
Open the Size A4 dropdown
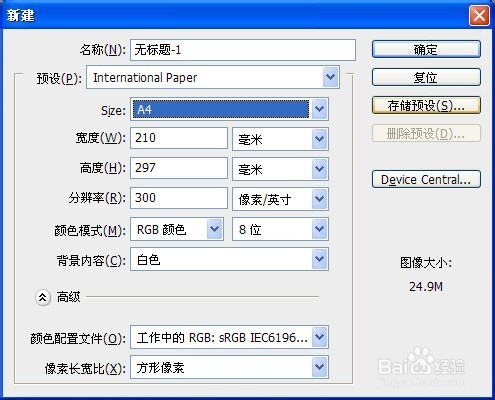(x=229, y=109)
